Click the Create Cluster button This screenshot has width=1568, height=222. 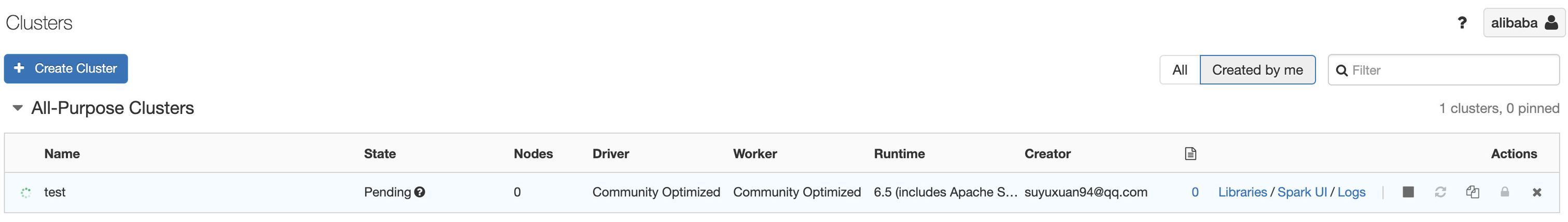point(66,69)
